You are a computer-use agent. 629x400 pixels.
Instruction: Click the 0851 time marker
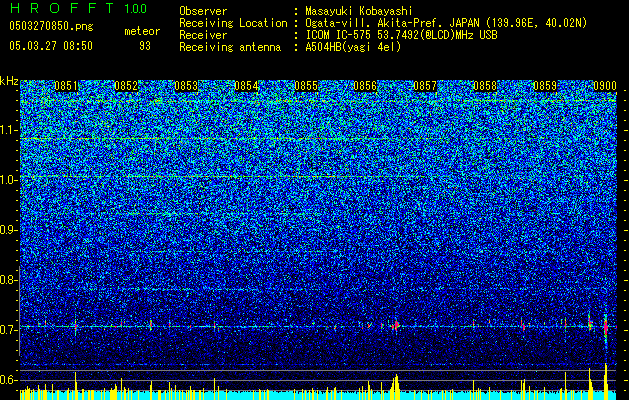pos(66,86)
